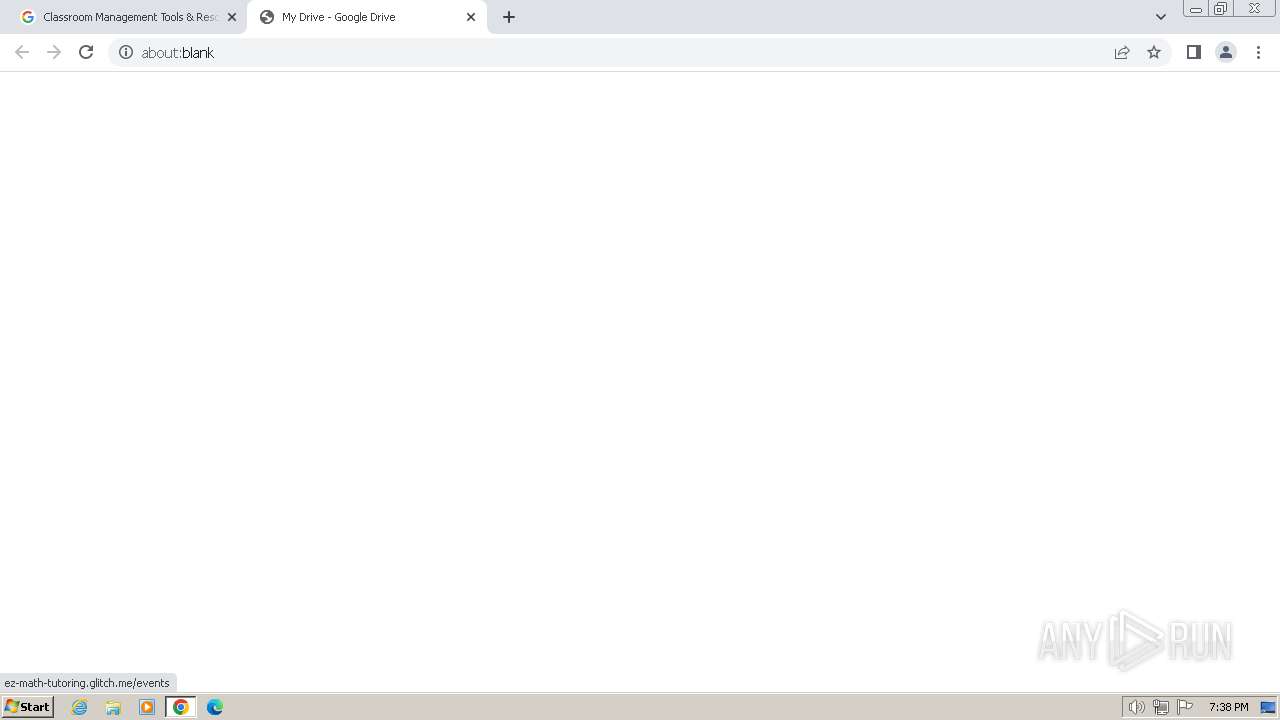Open Windows Explorer folder icon
Screen dimensions: 1280x720
click(x=113, y=707)
